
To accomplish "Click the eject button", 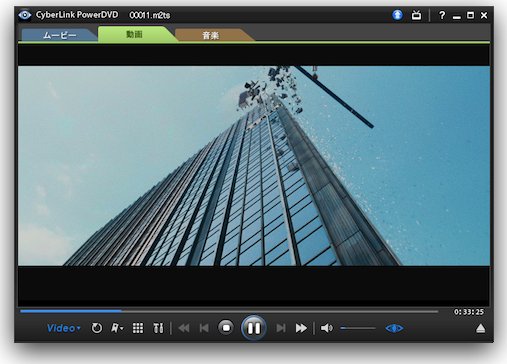I will (x=480, y=328).
